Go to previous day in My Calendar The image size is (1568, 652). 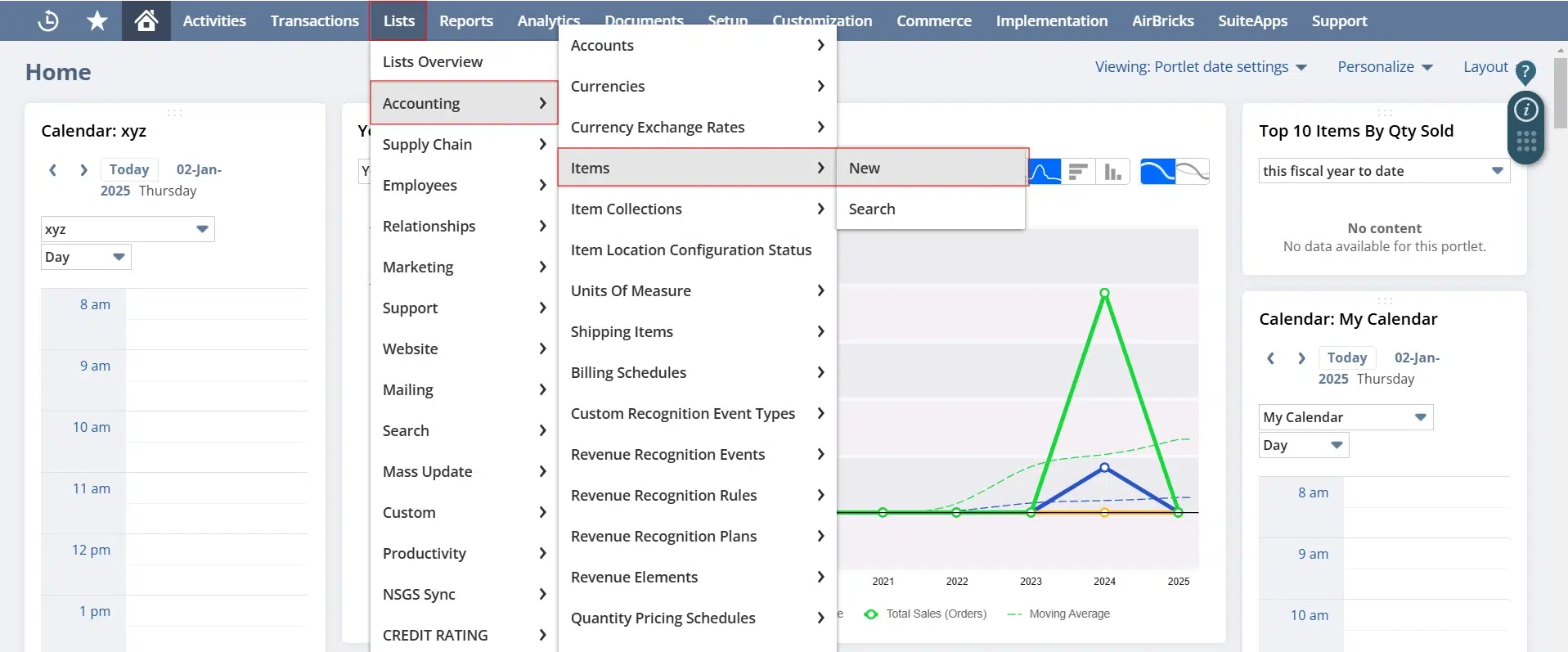1270,357
